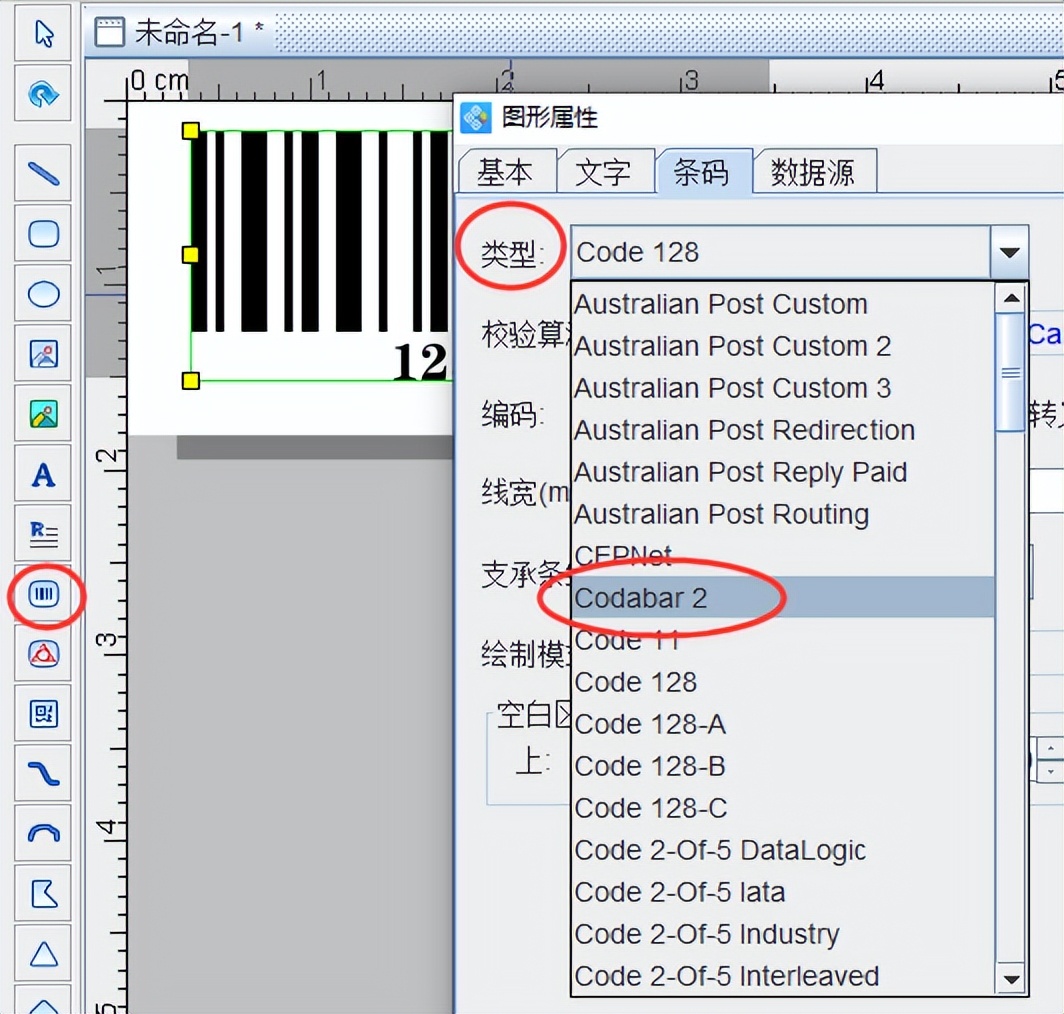Select the arrow selection tool
The image size is (1064, 1014).
(42, 32)
